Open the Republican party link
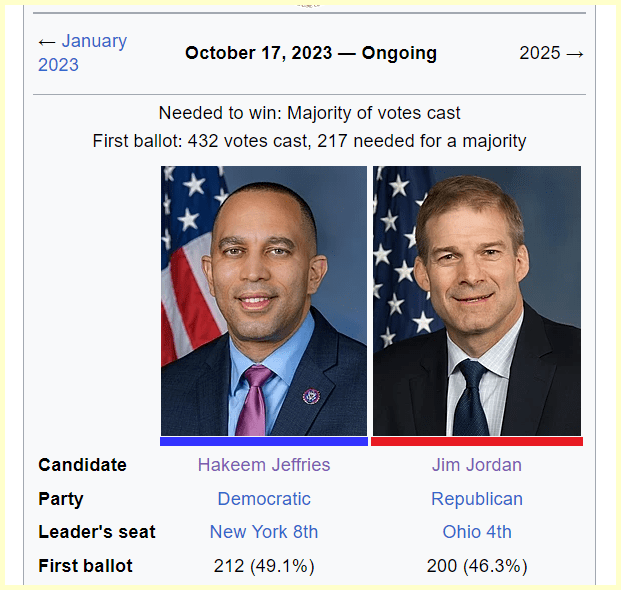This screenshot has width=621, height=590. (477, 499)
